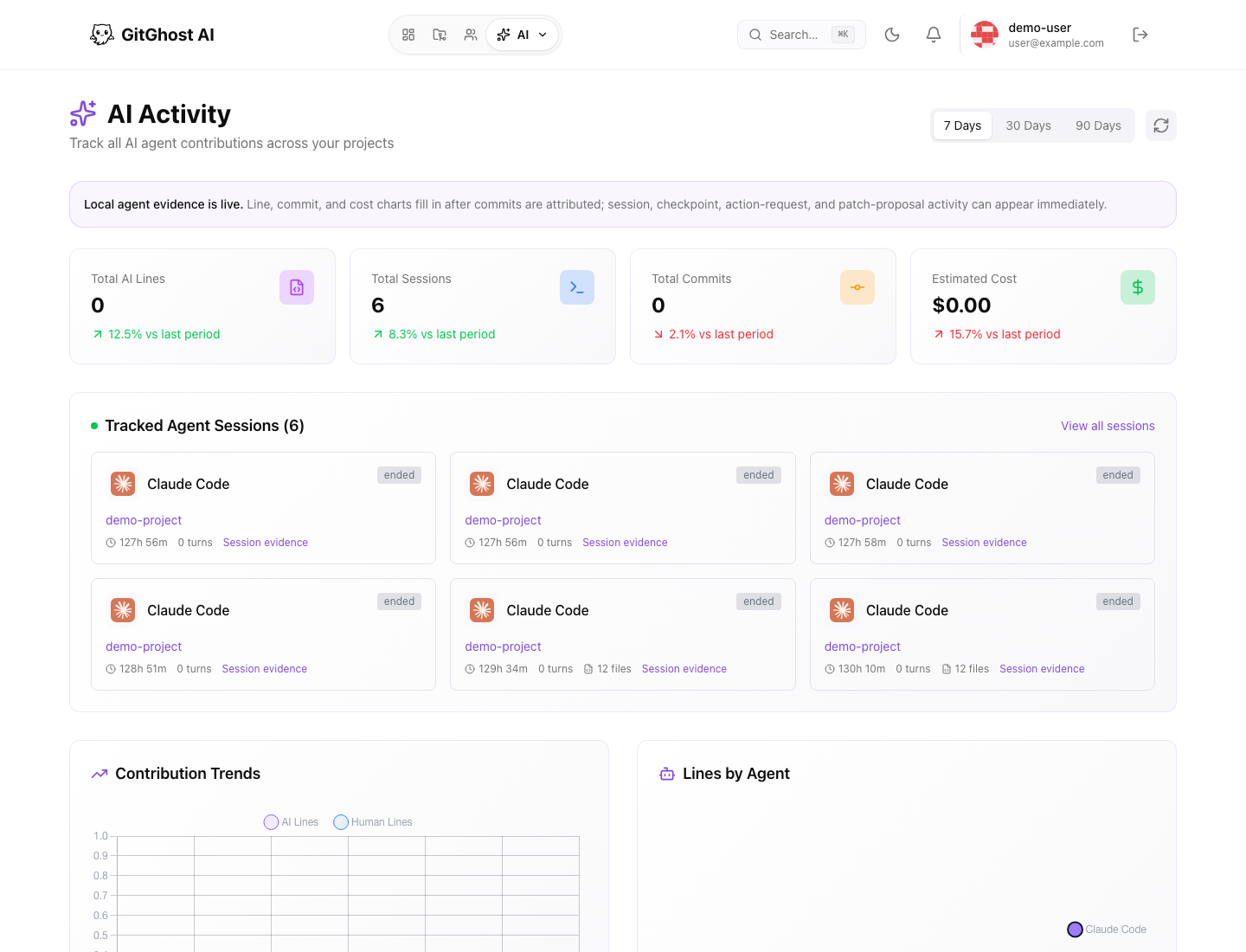The width and height of the screenshot is (1246, 952).
Task: Click the logout icon
Action: [x=1140, y=35]
